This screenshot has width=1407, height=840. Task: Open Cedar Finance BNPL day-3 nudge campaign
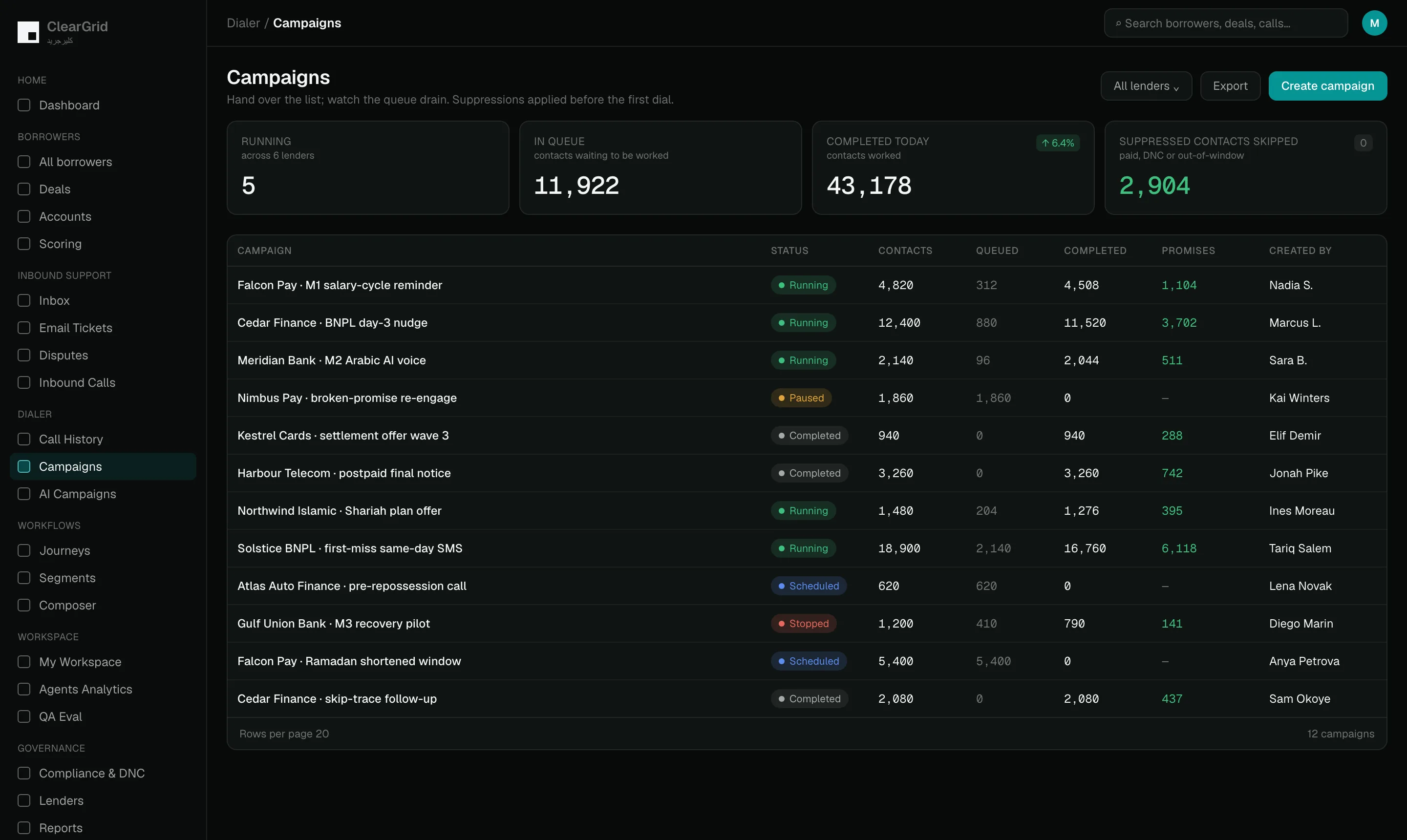[x=332, y=323]
